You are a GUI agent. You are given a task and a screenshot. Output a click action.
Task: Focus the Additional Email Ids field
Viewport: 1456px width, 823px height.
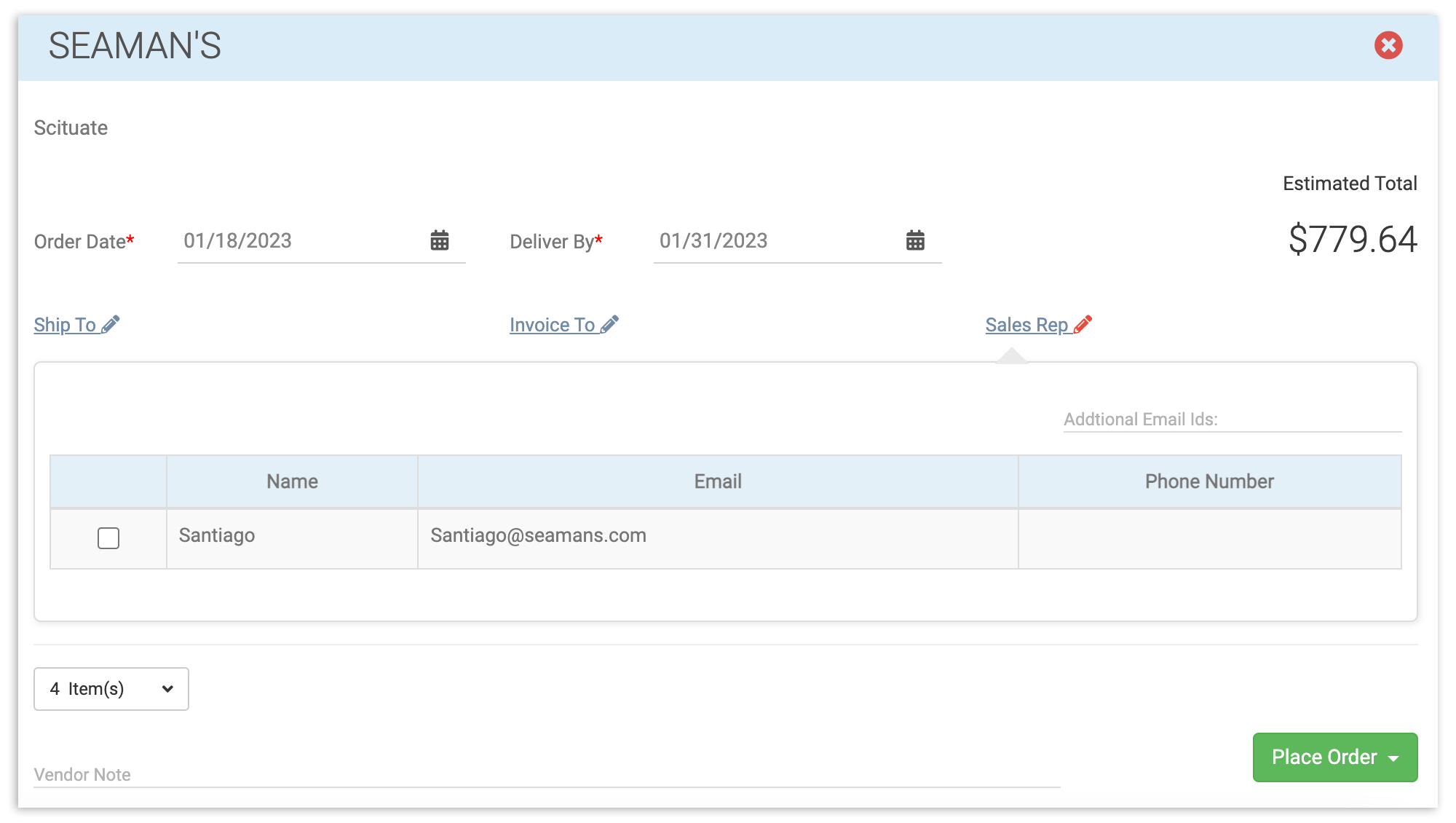1231,420
